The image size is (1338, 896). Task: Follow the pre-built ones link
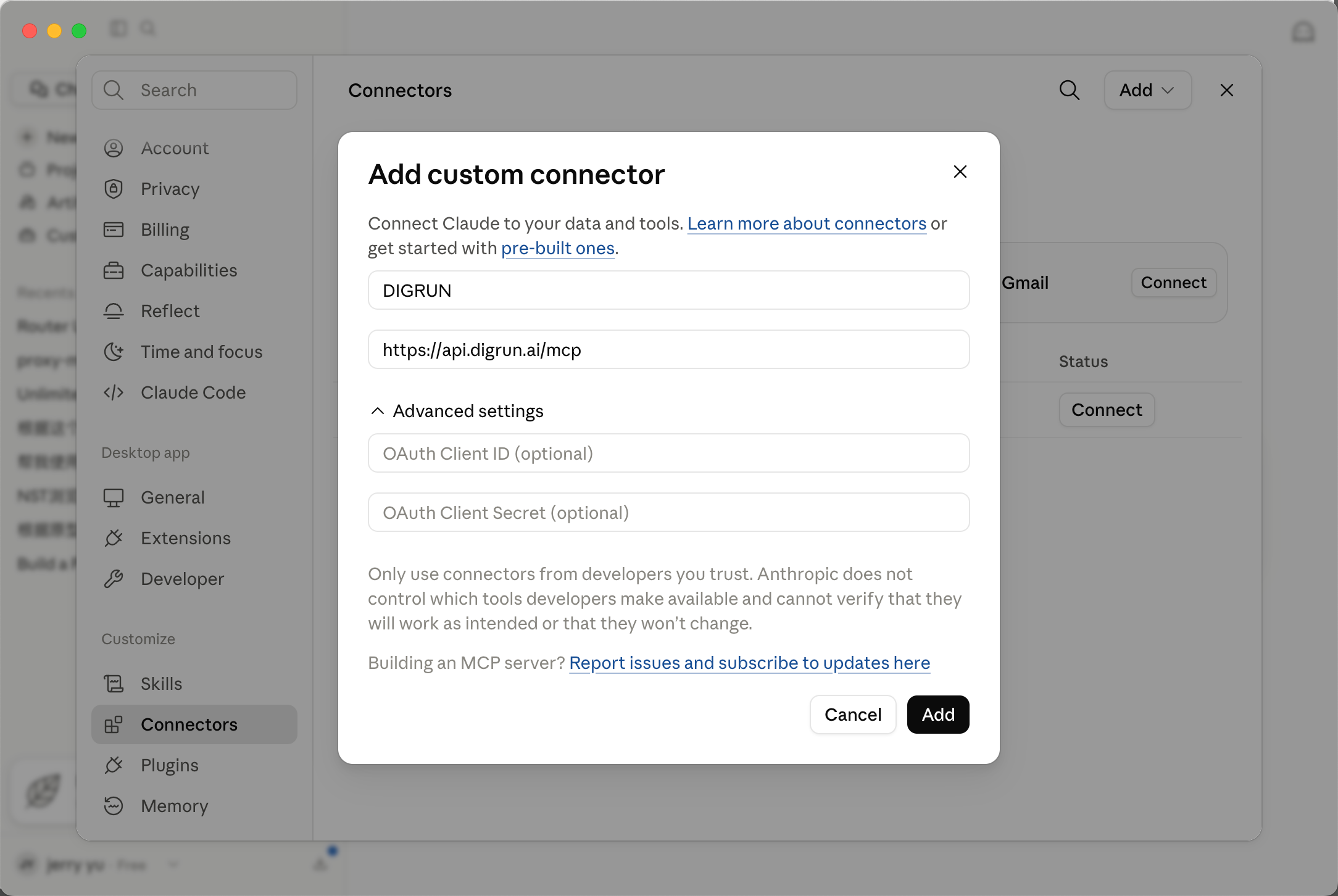coord(558,248)
